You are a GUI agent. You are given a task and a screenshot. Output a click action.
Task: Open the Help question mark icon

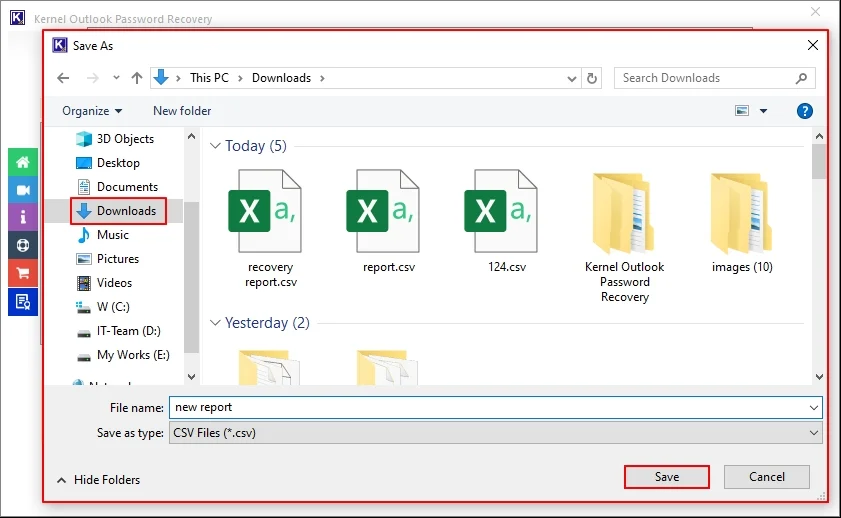[805, 111]
